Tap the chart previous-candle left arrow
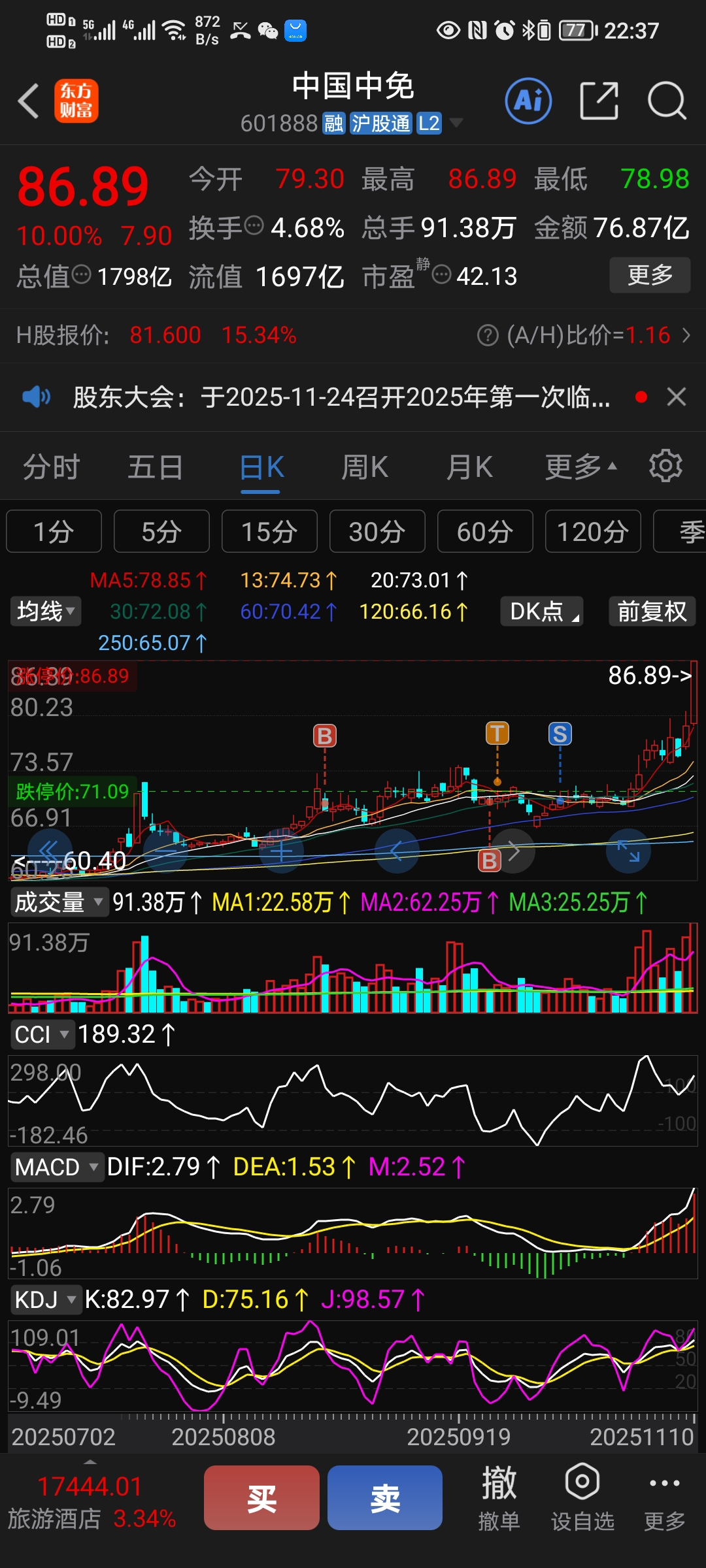 click(397, 851)
